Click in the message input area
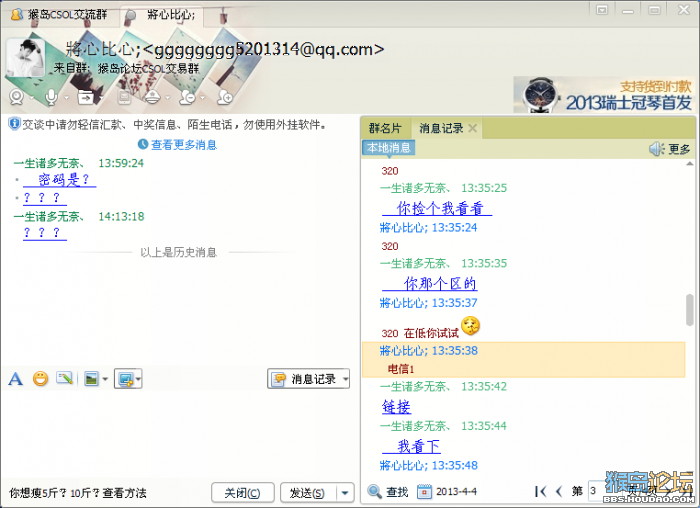This screenshot has height=508, width=700. coord(179,433)
